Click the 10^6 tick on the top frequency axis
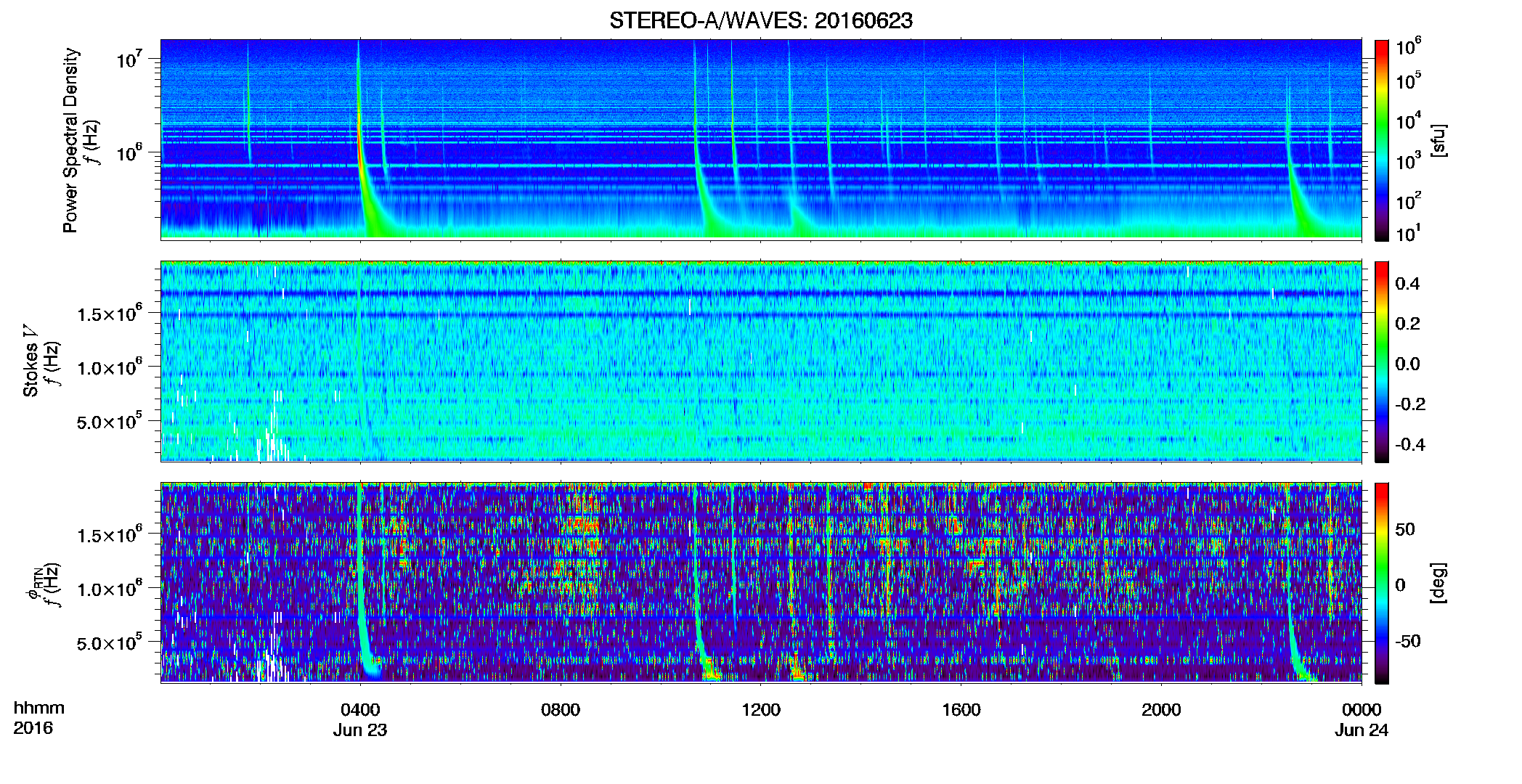This screenshot has width=1522, height=784. [x=129, y=152]
